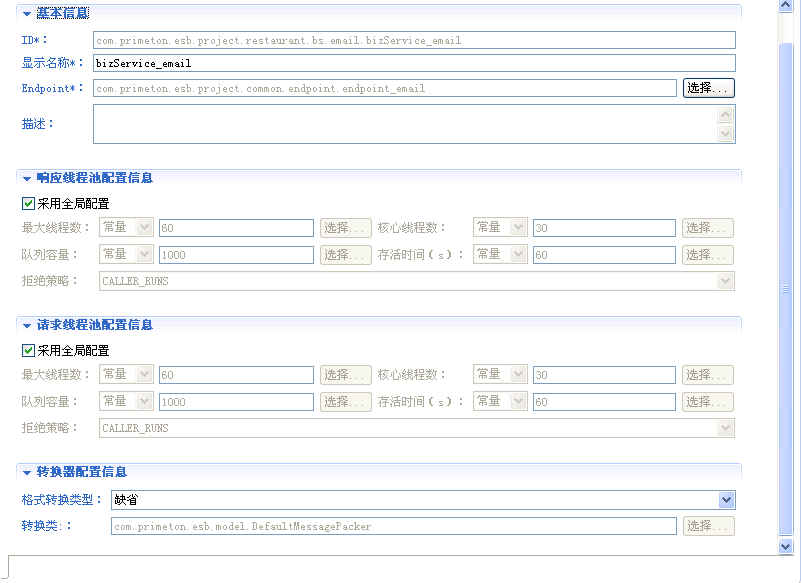The height and width of the screenshot is (583, 801).
Task: Collapse the 请求线程池配置信息 section
Action: point(27,325)
